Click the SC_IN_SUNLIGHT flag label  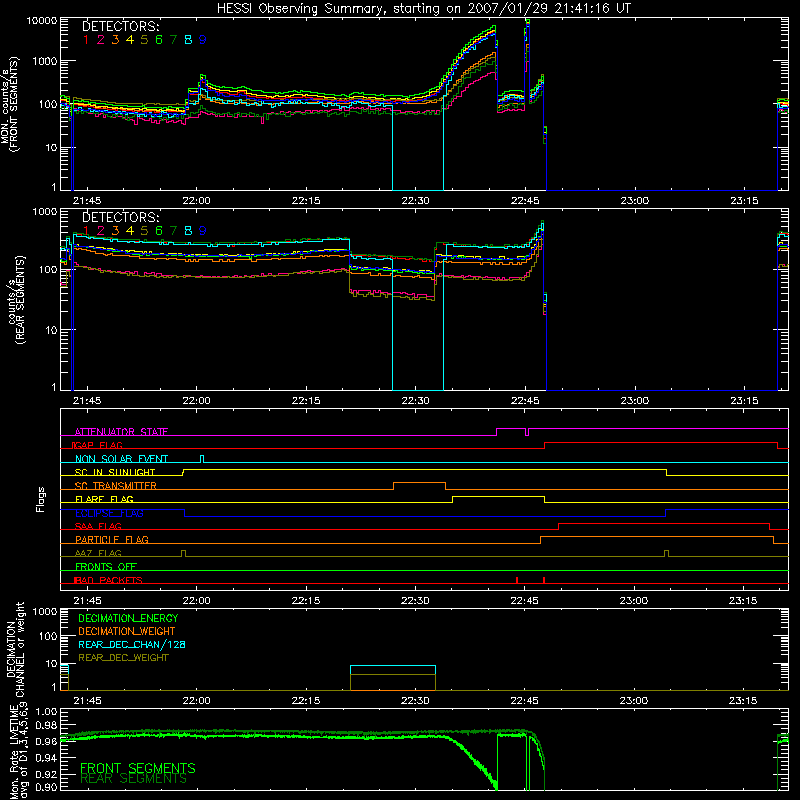(x=115, y=472)
